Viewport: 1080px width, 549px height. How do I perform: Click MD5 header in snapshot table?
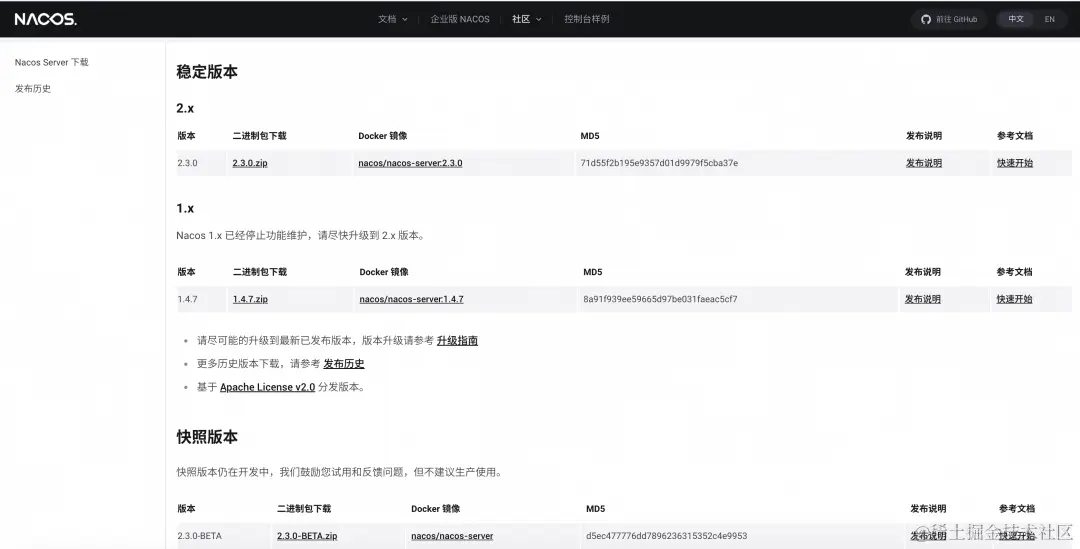[x=596, y=508]
